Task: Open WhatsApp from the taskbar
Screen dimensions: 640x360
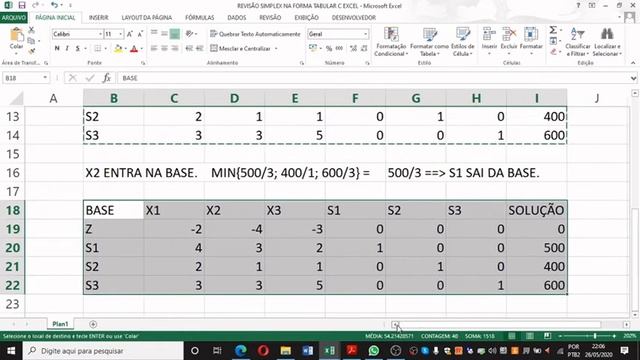Action: 373,351
